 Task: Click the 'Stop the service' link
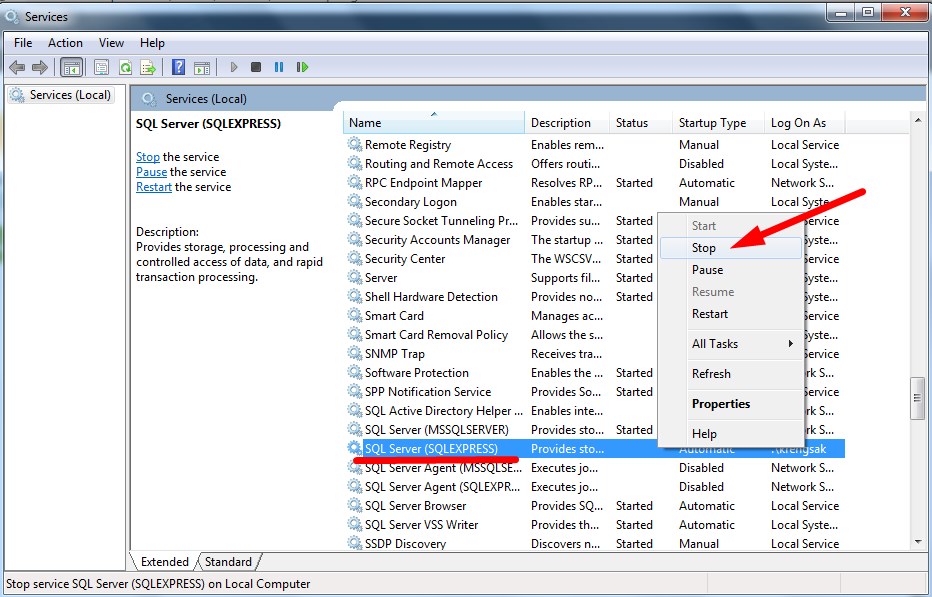pyautogui.click(x=147, y=157)
